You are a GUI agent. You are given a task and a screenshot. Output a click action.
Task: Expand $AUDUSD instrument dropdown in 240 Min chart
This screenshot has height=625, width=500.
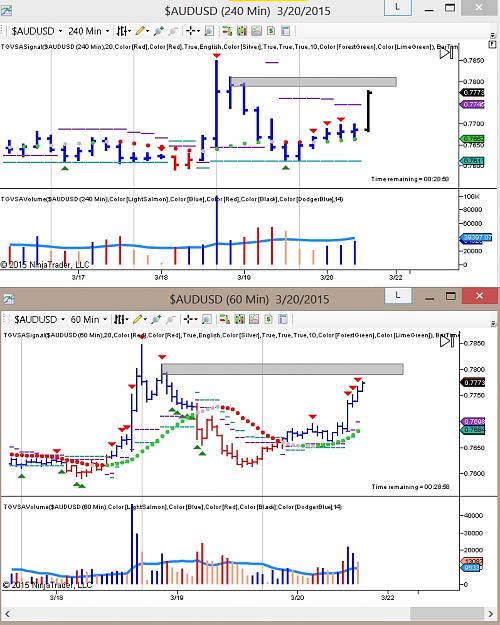pos(60,31)
